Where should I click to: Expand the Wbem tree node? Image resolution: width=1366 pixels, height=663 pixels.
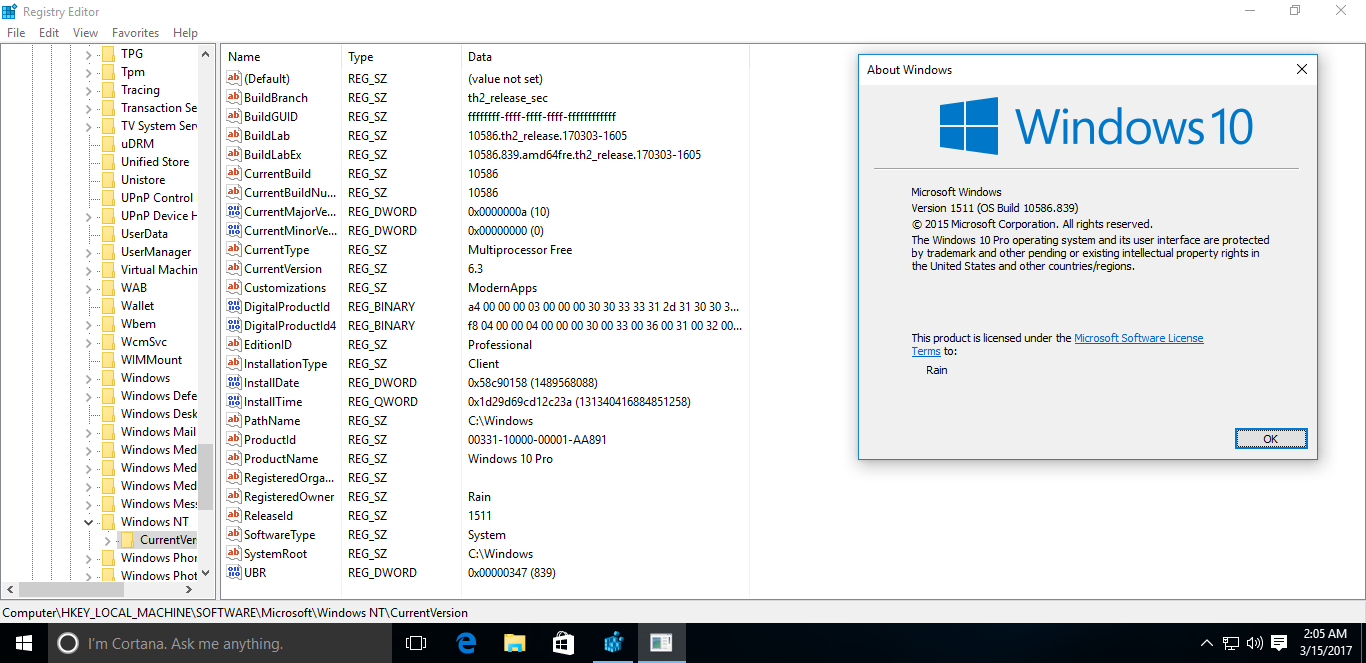pos(88,324)
